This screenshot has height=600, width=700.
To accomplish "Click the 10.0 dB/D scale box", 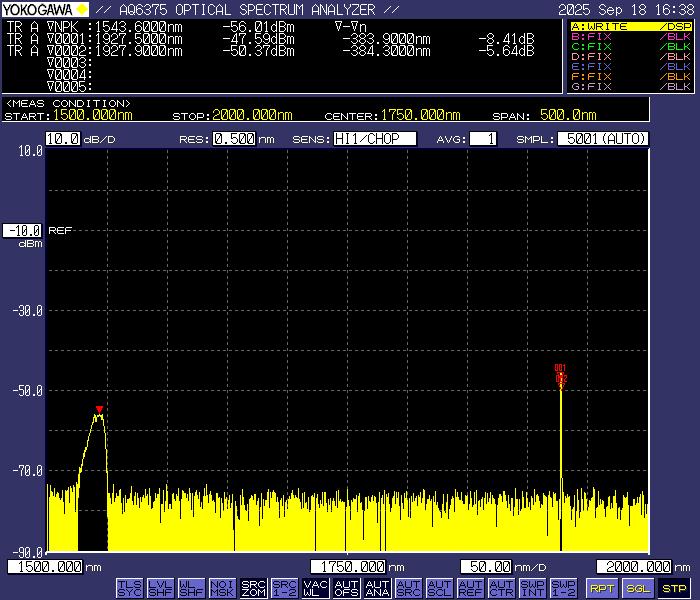I will [63, 139].
